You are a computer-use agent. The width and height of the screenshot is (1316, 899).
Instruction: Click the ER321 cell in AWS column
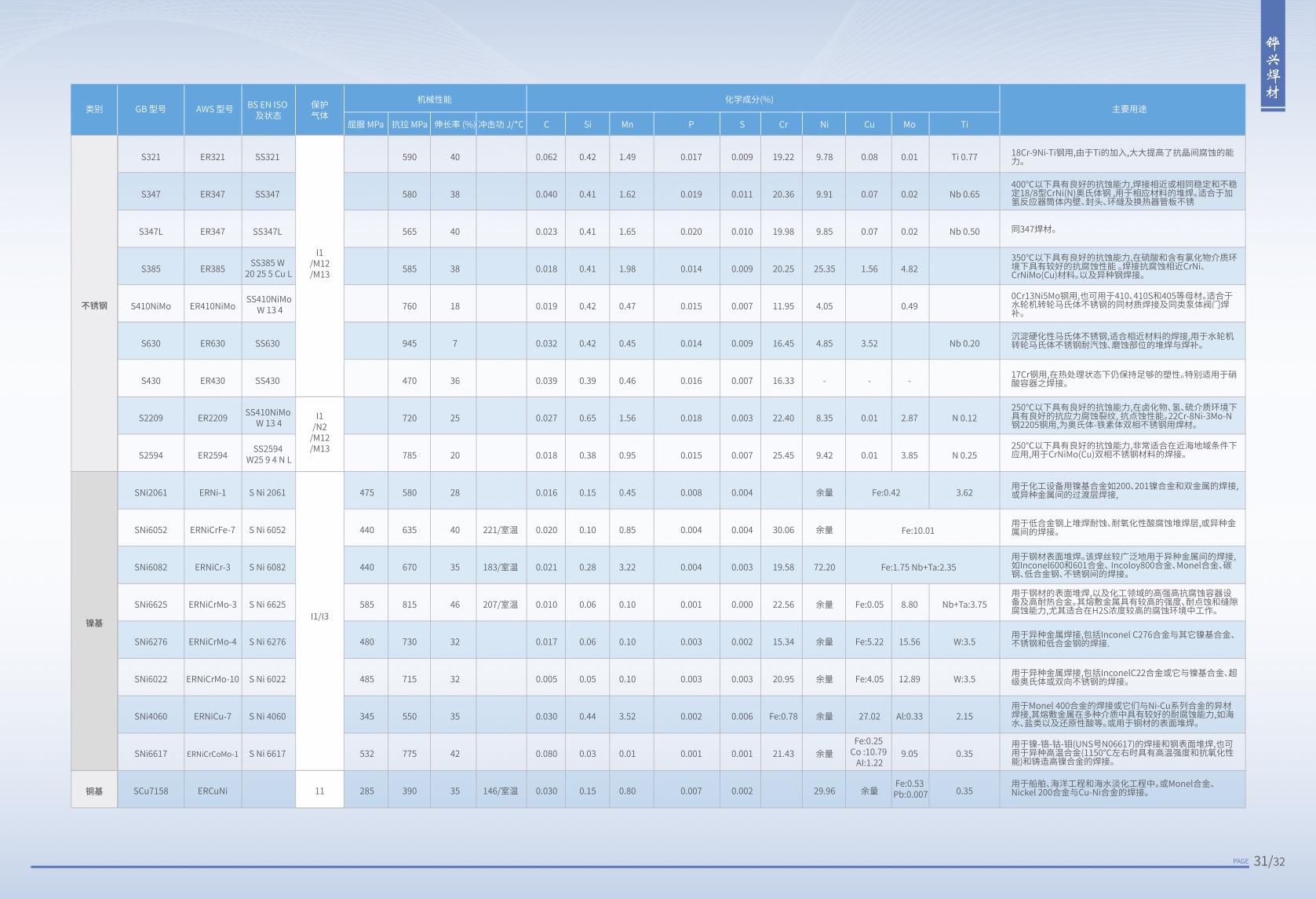212,157
